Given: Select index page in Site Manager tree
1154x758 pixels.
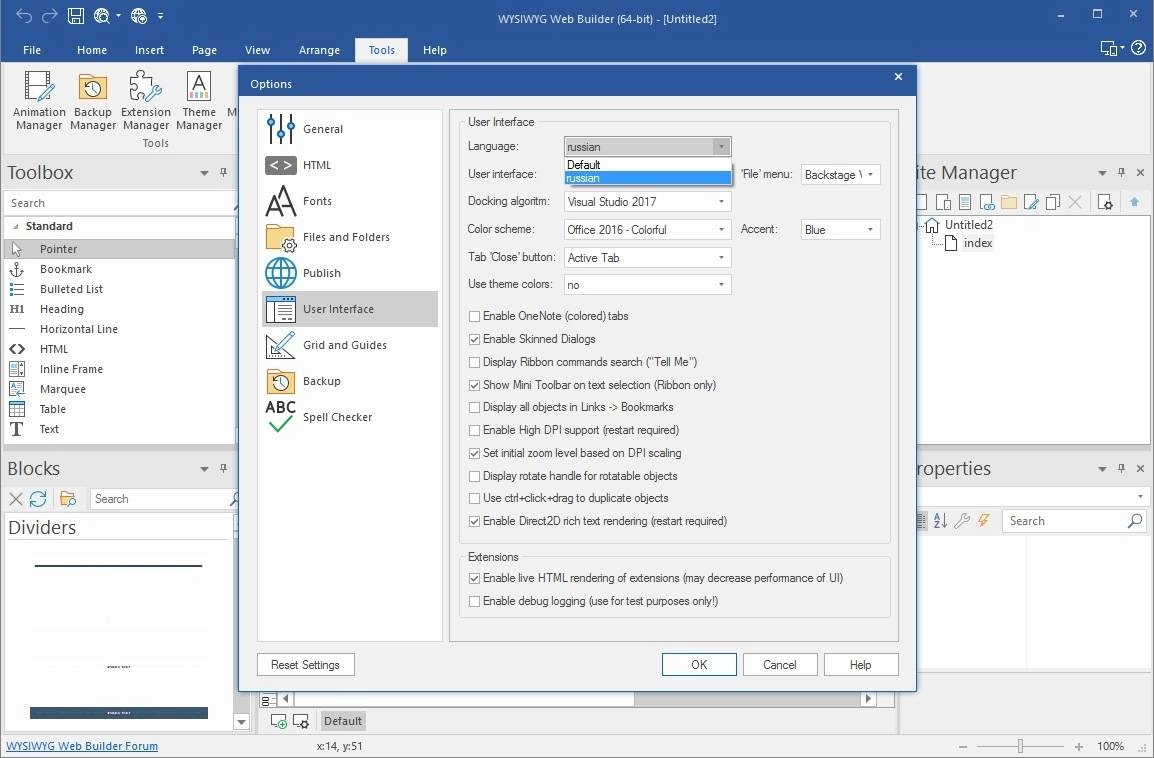Looking at the screenshot, I should (x=978, y=244).
